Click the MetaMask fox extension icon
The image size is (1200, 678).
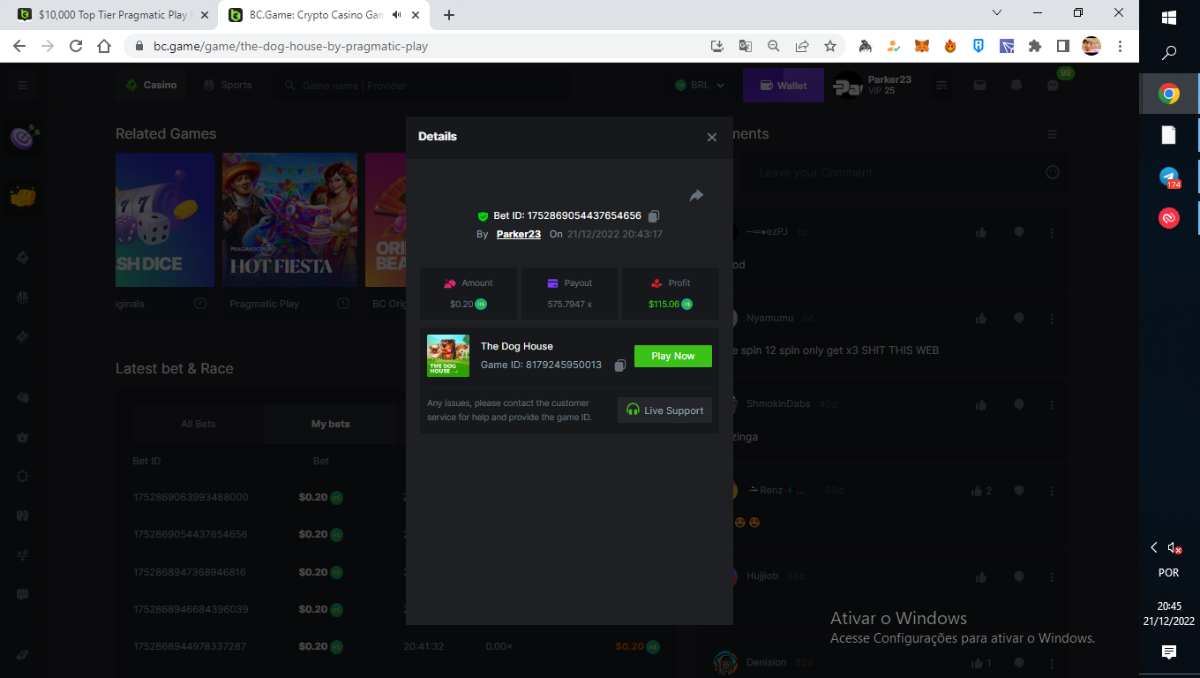(x=922, y=46)
